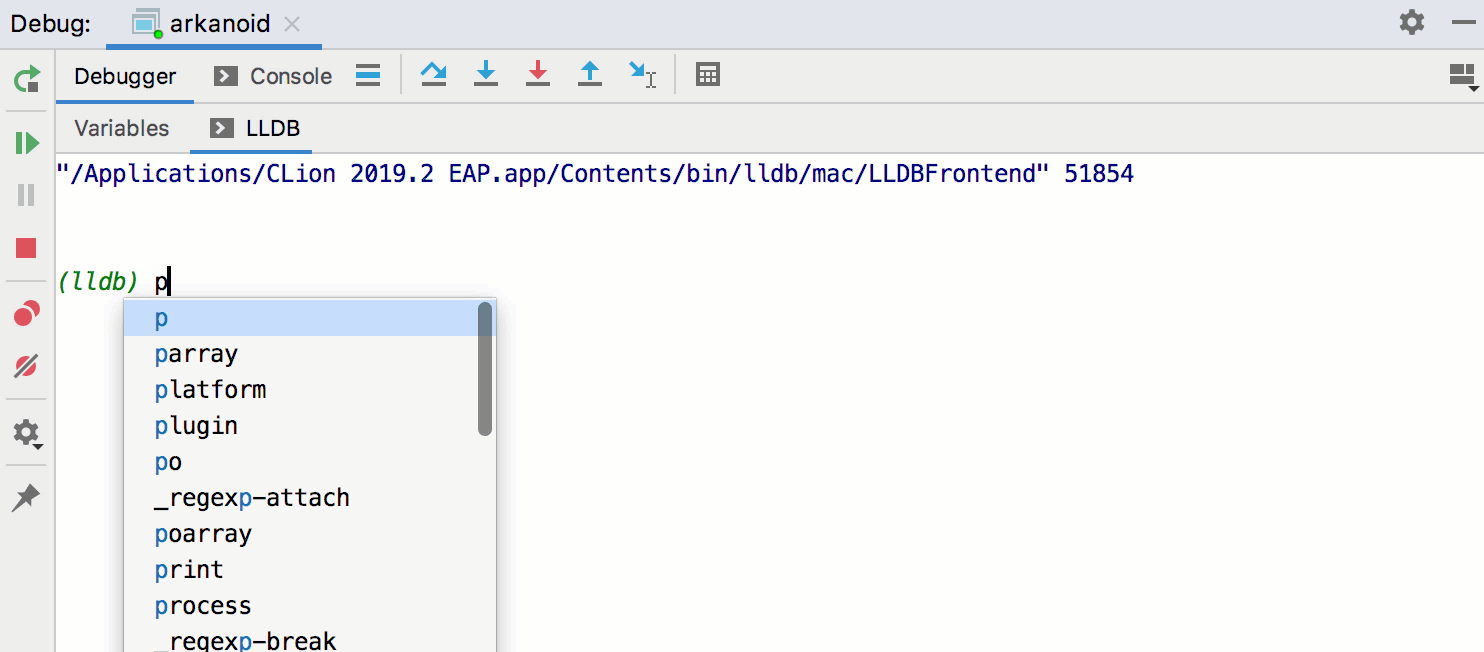Screen dimensions: 1484x652
Task: Step over the current line
Action: point(434,74)
